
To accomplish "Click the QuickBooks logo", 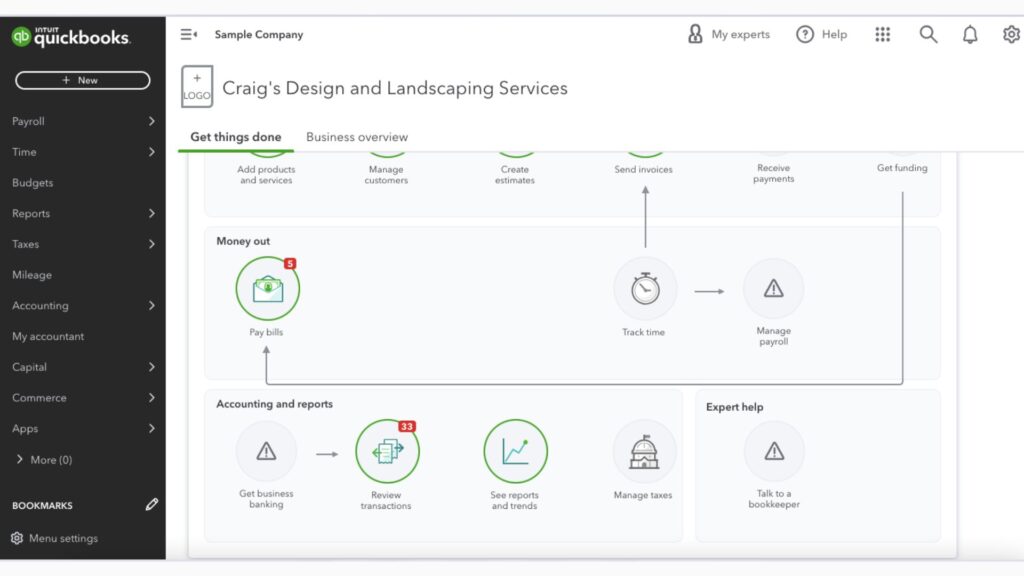I will coord(71,37).
